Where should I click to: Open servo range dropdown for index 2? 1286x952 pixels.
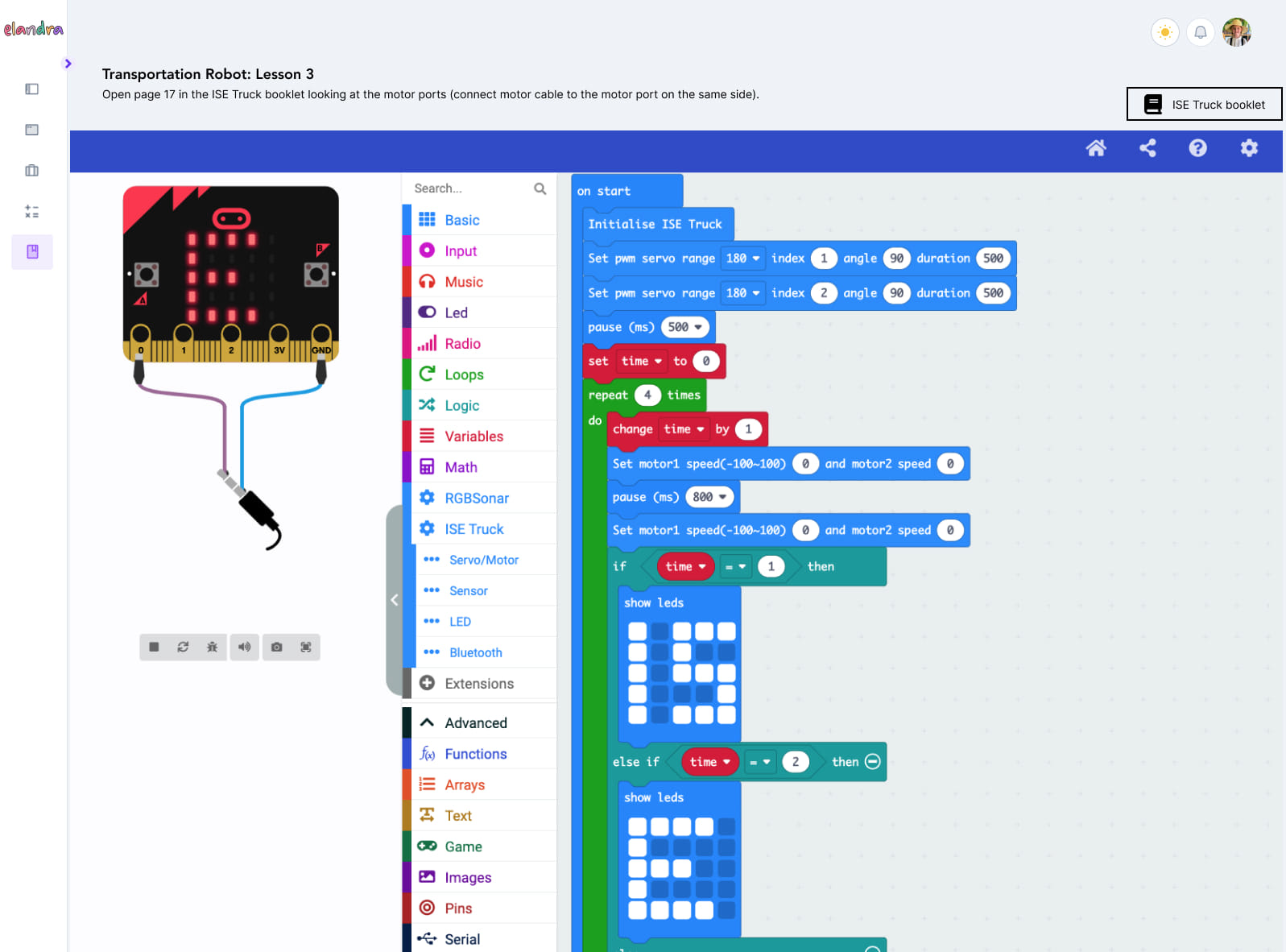[x=742, y=293]
